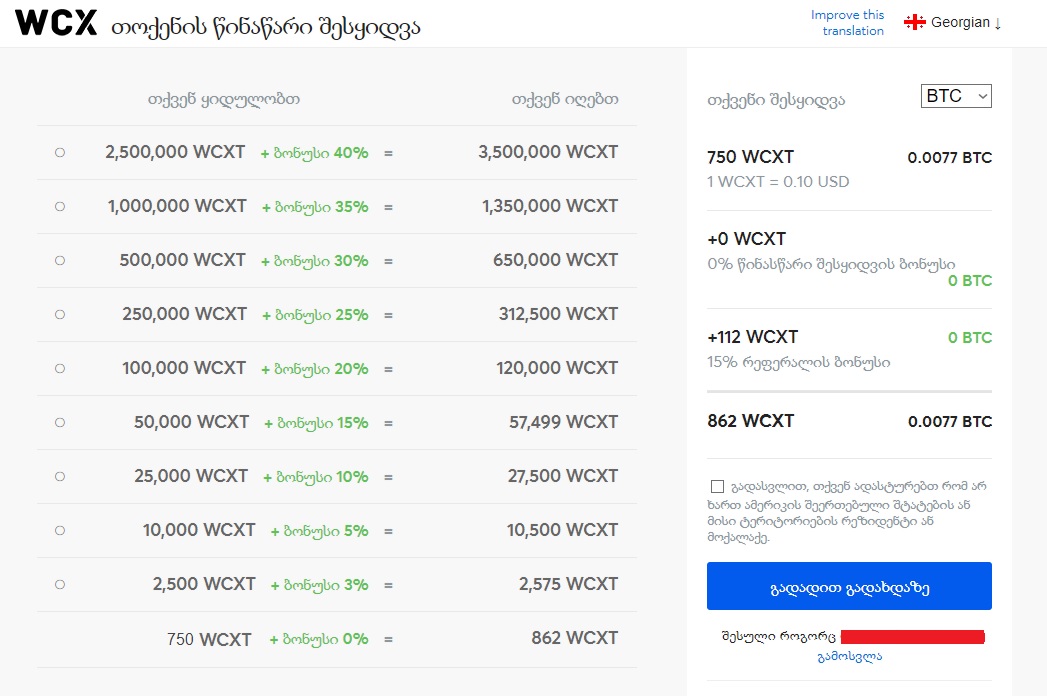Click the 15% რეფერალის ბონუსი label
1047x700 pixels.
point(799,363)
